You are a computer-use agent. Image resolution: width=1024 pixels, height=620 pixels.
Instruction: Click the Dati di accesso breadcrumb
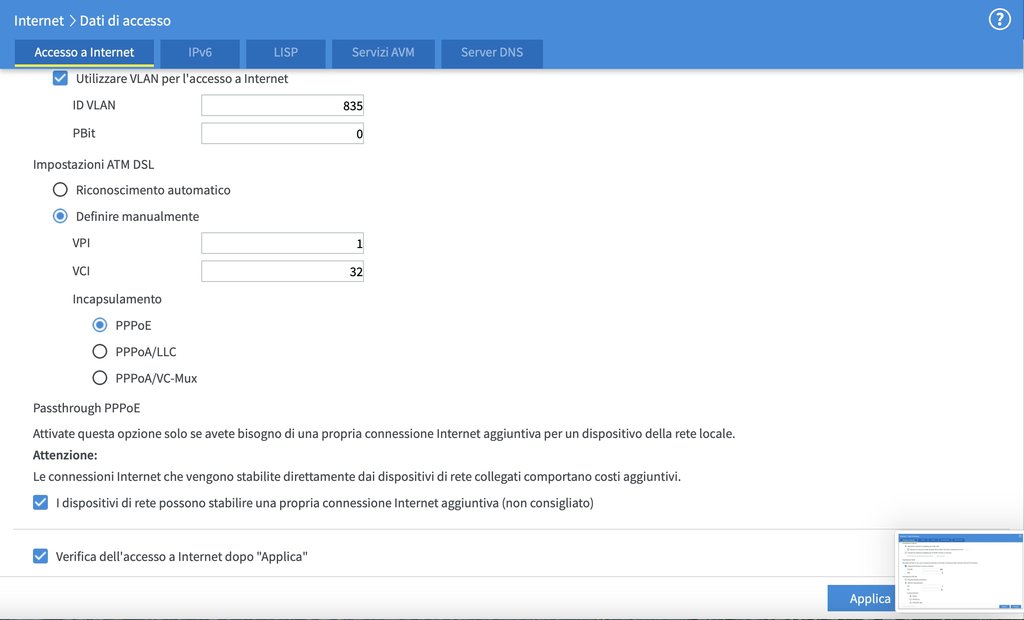click(x=125, y=20)
